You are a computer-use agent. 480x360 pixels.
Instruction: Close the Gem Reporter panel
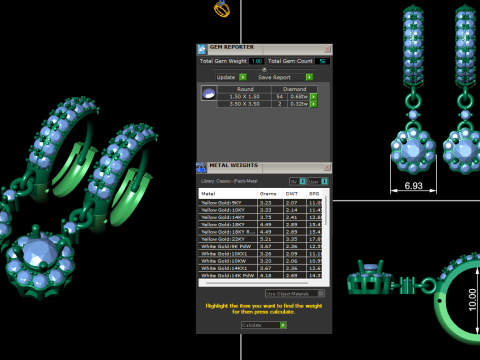pyautogui.click(x=327, y=49)
